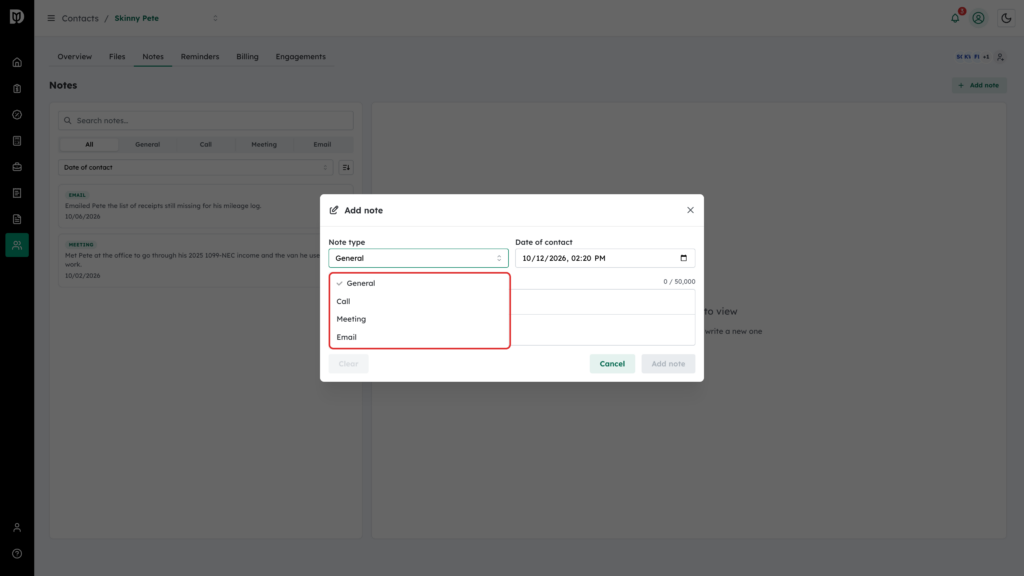The width and height of the screenshot is (1024, 576).
Task: Select General in note type list
Action: coord(419,283)
